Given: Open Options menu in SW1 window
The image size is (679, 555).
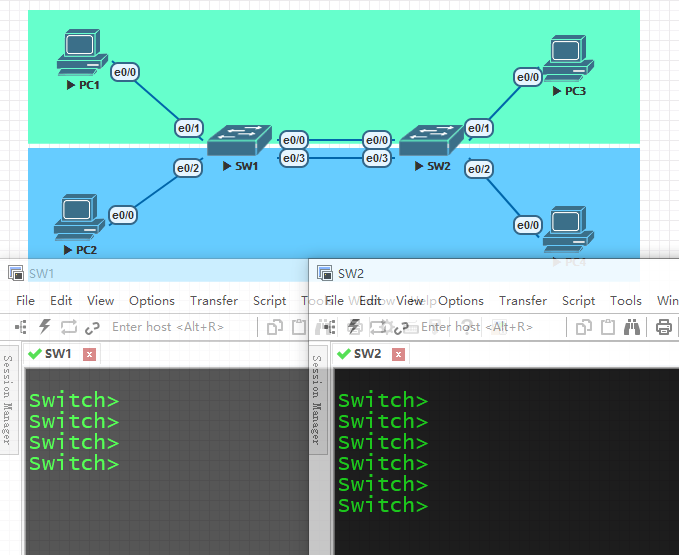Looking at the screenshot, I should pyautogui.click(x=152, y=300).
